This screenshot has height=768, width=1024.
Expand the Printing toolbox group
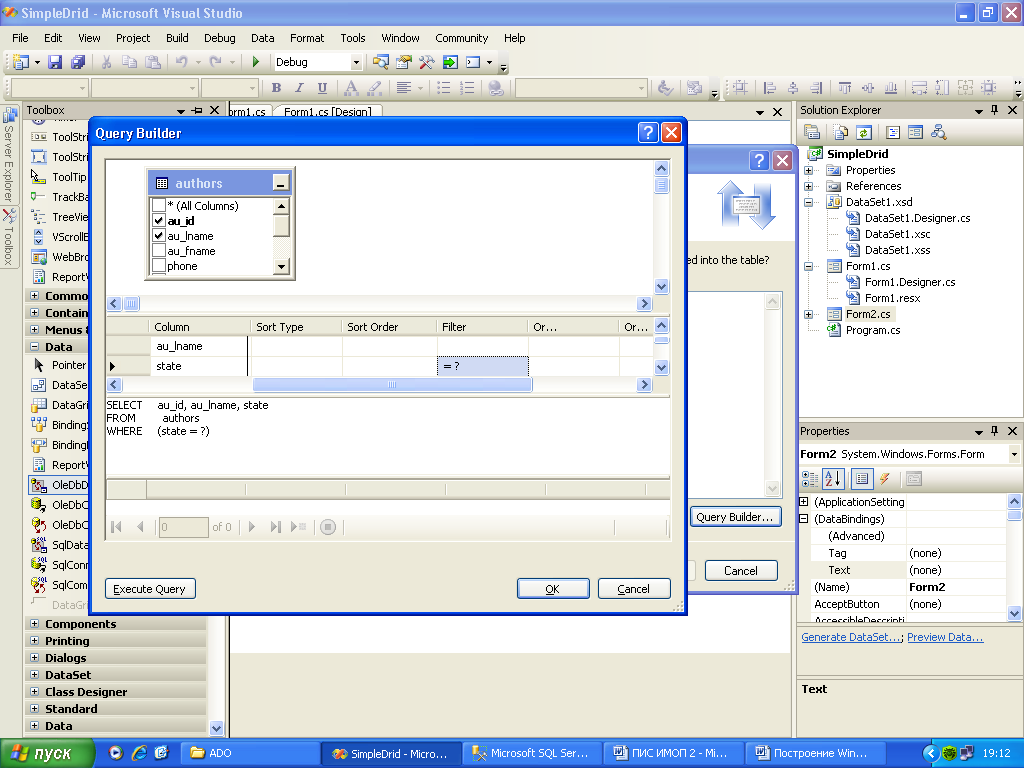click(35, 641)
